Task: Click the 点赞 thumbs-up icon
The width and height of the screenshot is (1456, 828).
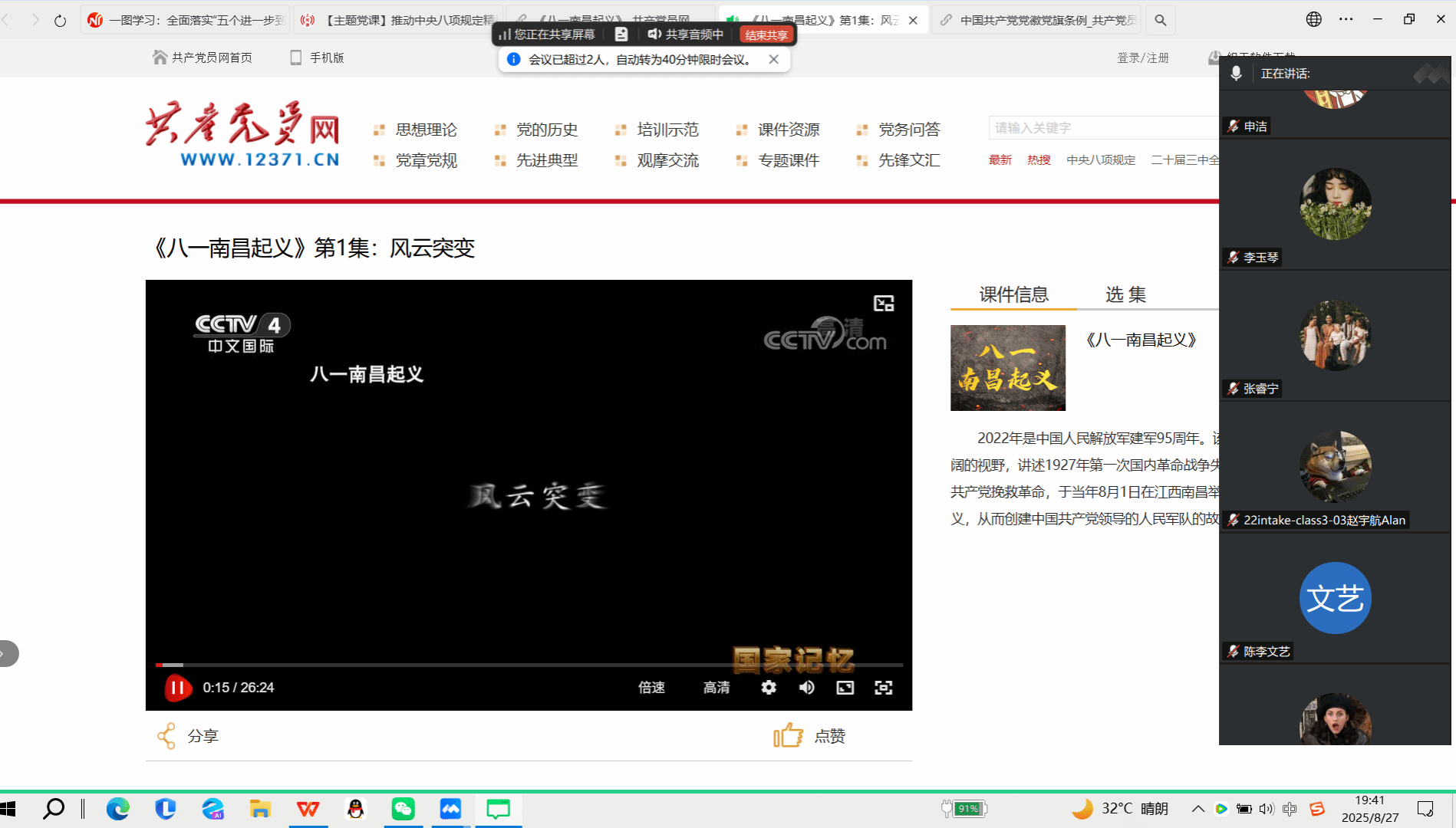Action: [x=788, y=736]
